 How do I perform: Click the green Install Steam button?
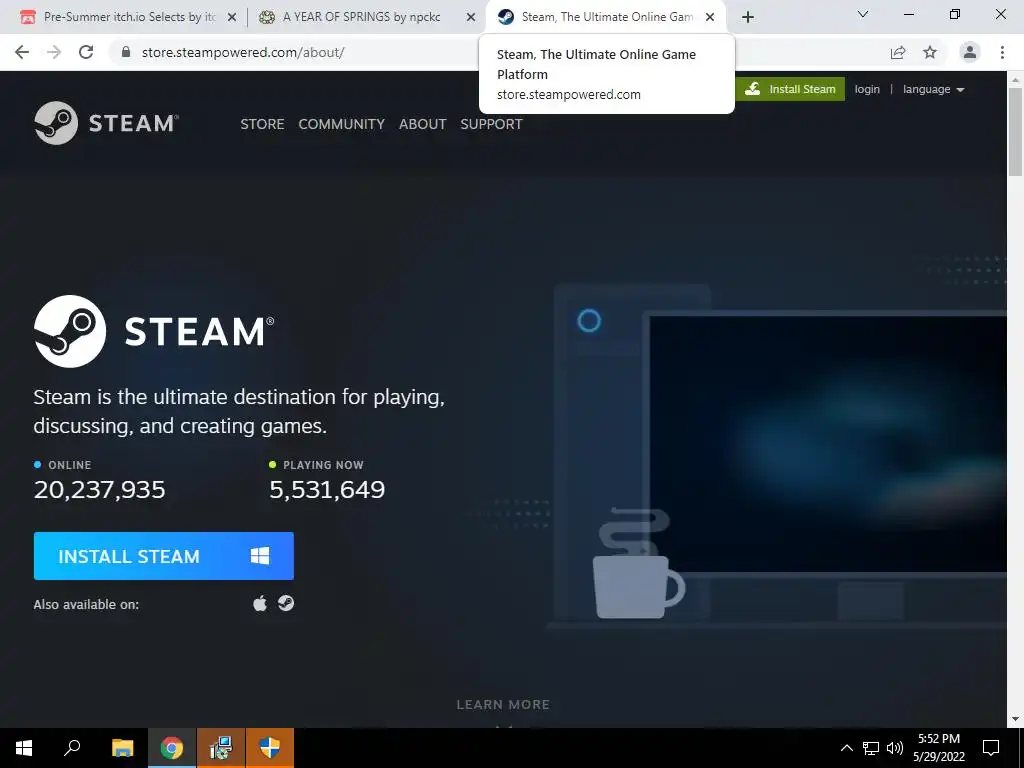coord(790,89)
